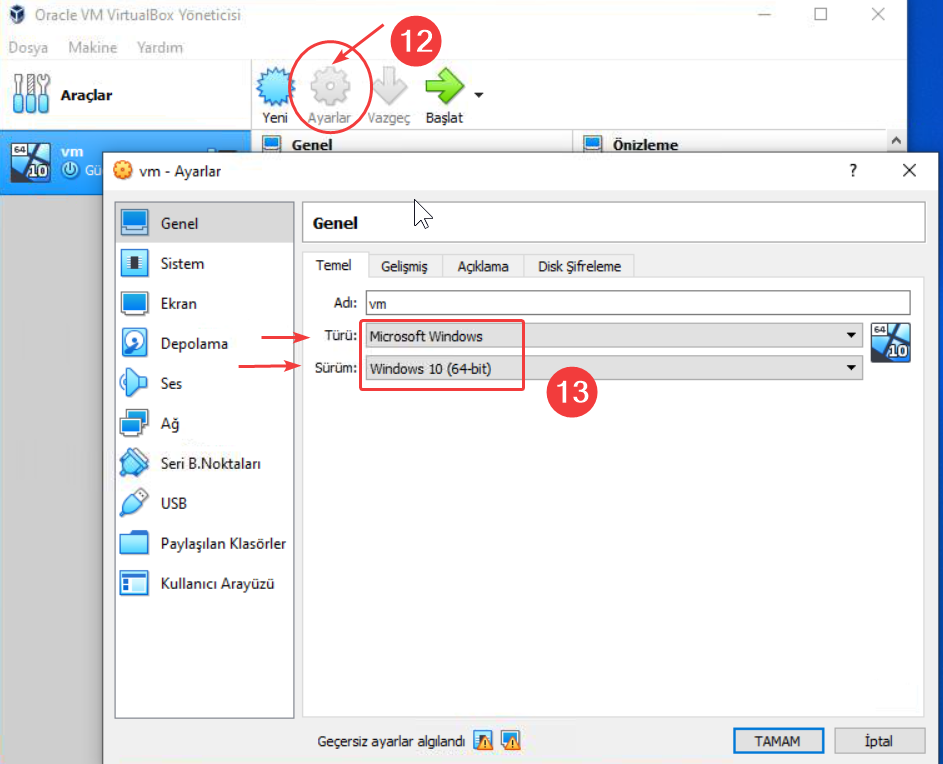
Task: Confirm settings with TAMAM button
Action: pos(778,741)
